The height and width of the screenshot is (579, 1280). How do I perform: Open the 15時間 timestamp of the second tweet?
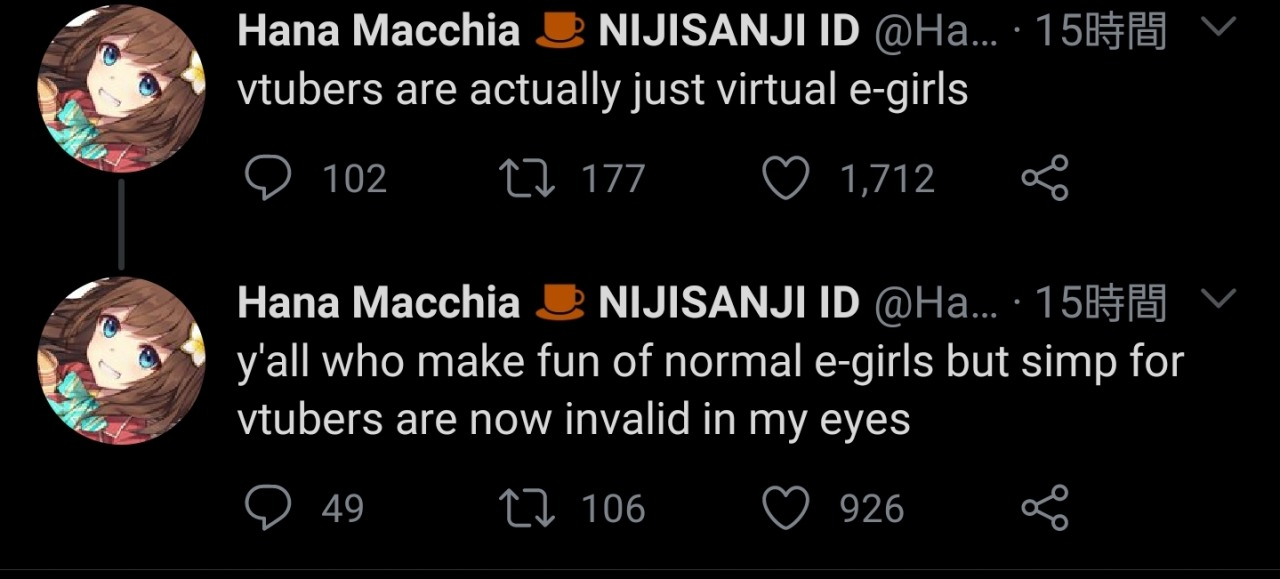(x=1100, y=302)
